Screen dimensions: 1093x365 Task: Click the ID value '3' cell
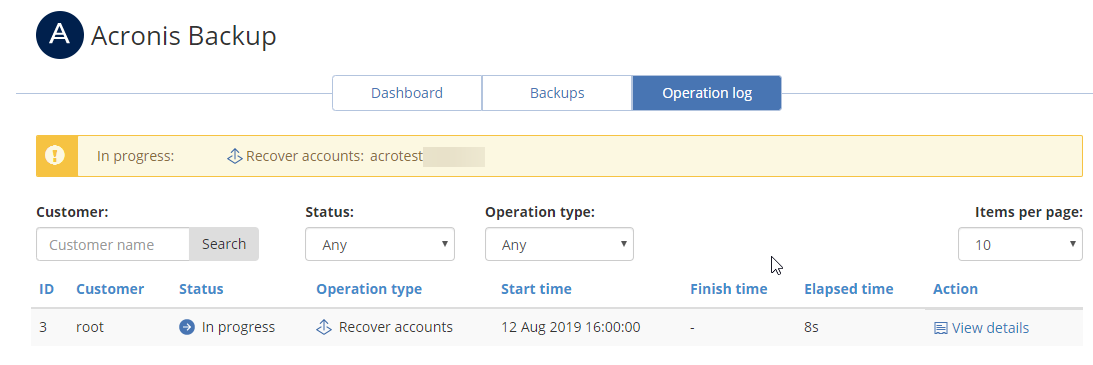coord(43,327)
